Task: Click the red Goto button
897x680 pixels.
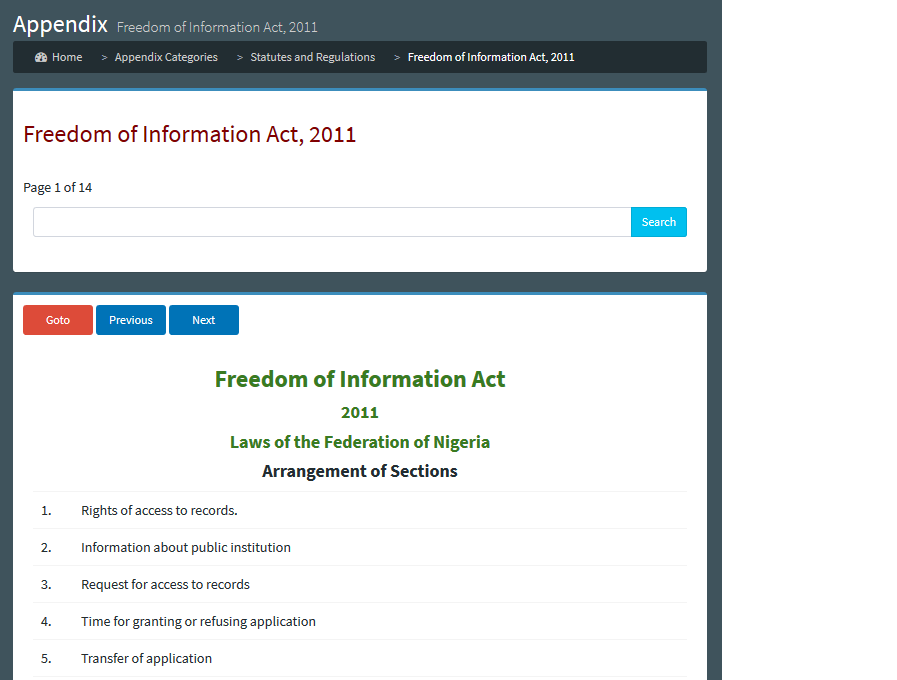Action: tap(58, 320)
